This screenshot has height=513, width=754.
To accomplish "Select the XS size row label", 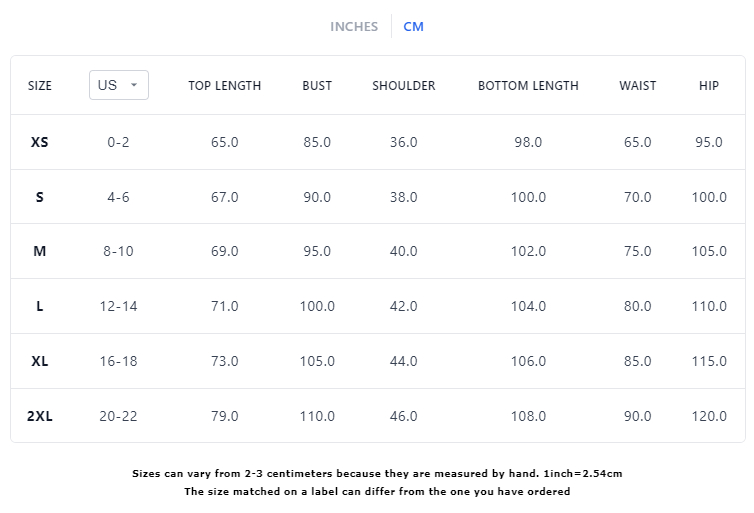I will tap(40, 142).
